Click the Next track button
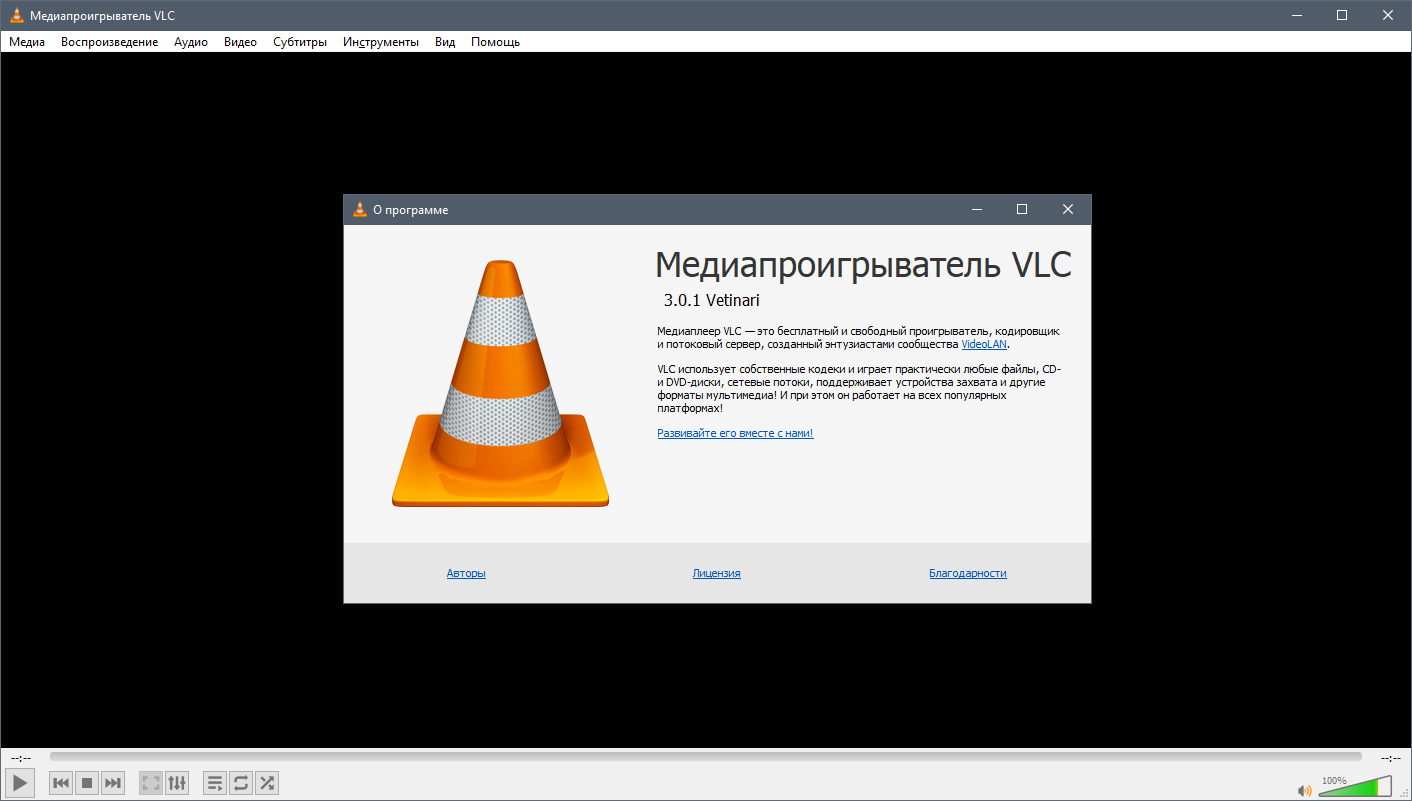Image resolution: width=1412 pixels, height=801 pixels. coord(113,783)
